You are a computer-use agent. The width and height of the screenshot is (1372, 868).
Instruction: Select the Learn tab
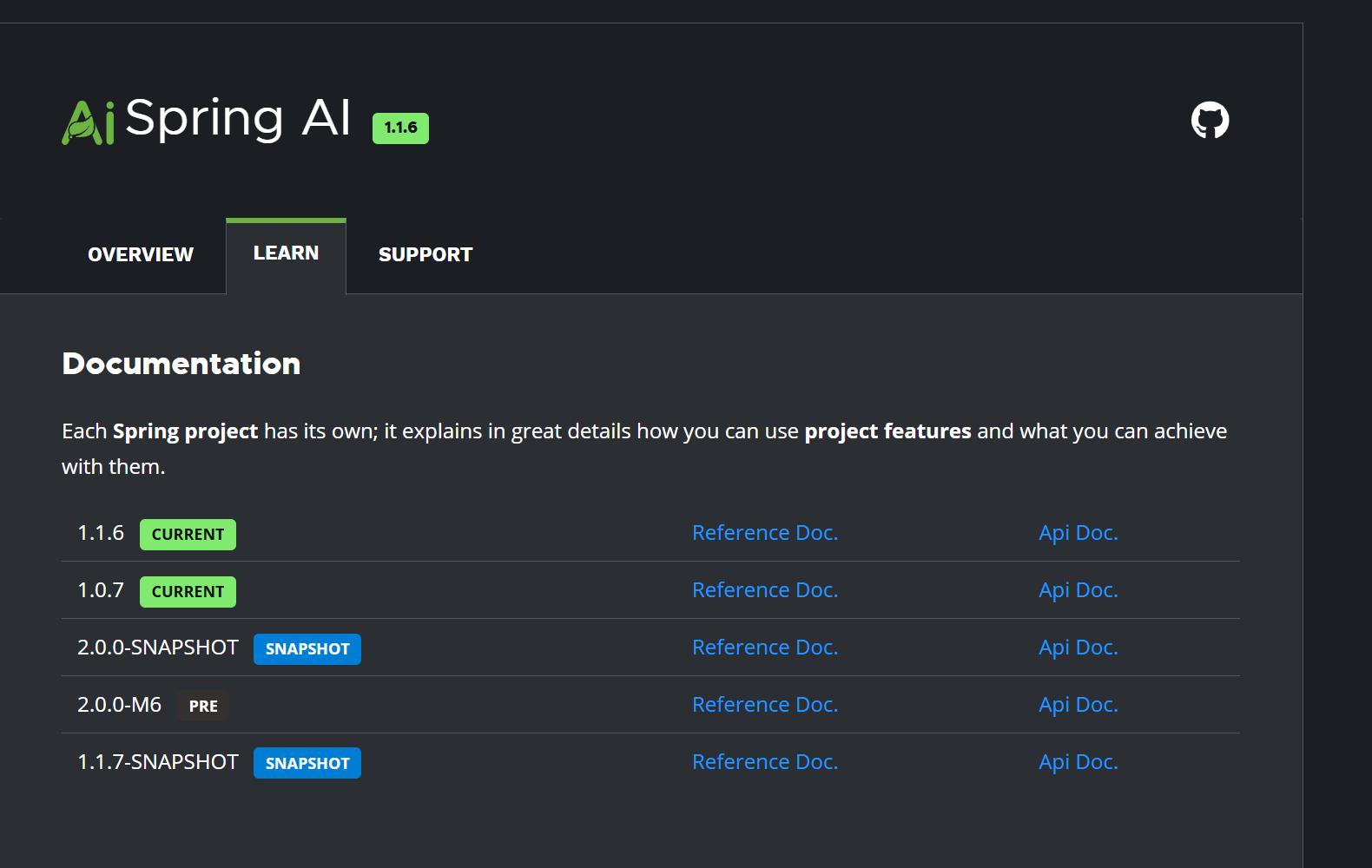pos(286,255)
